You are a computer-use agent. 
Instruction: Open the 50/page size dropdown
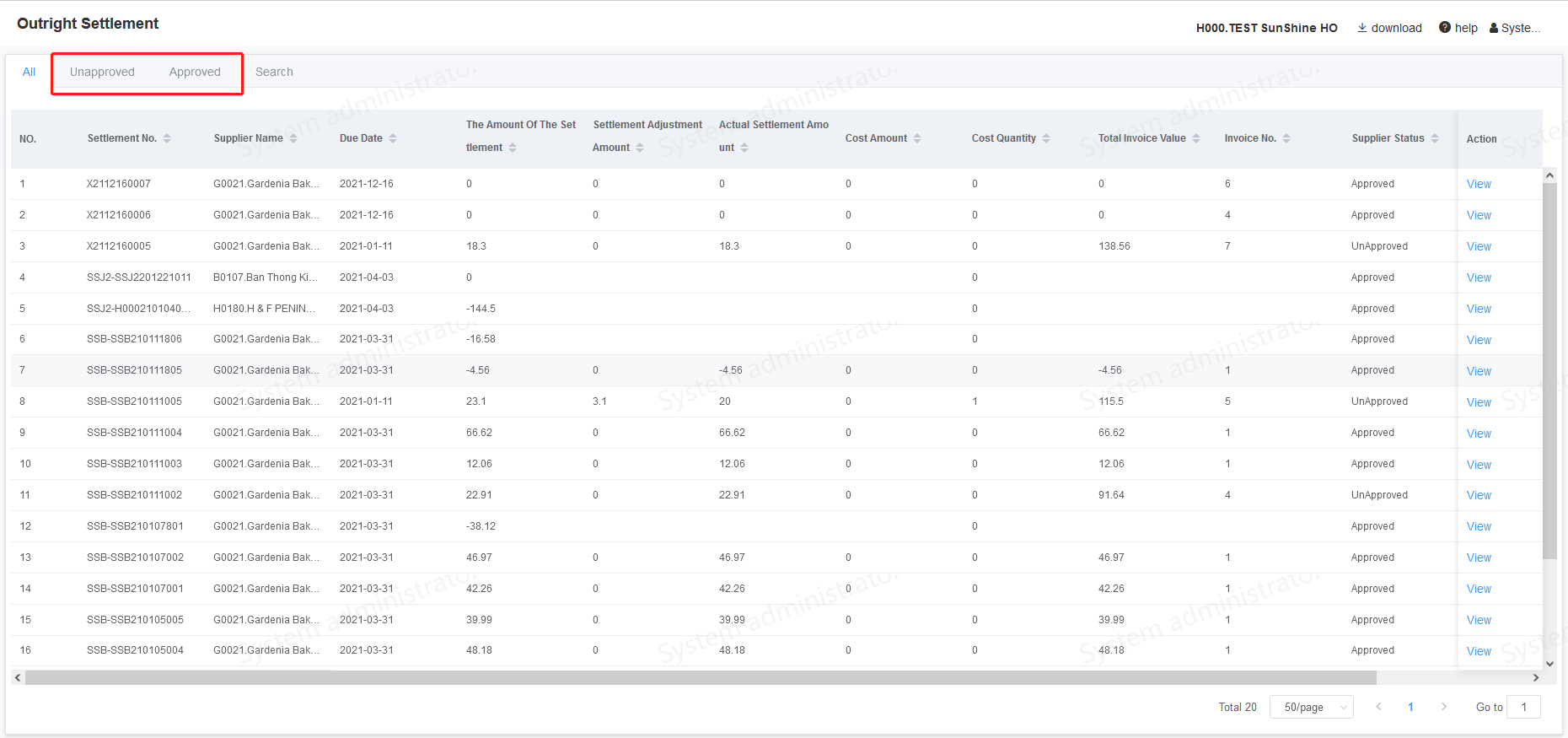[1311, 707]
